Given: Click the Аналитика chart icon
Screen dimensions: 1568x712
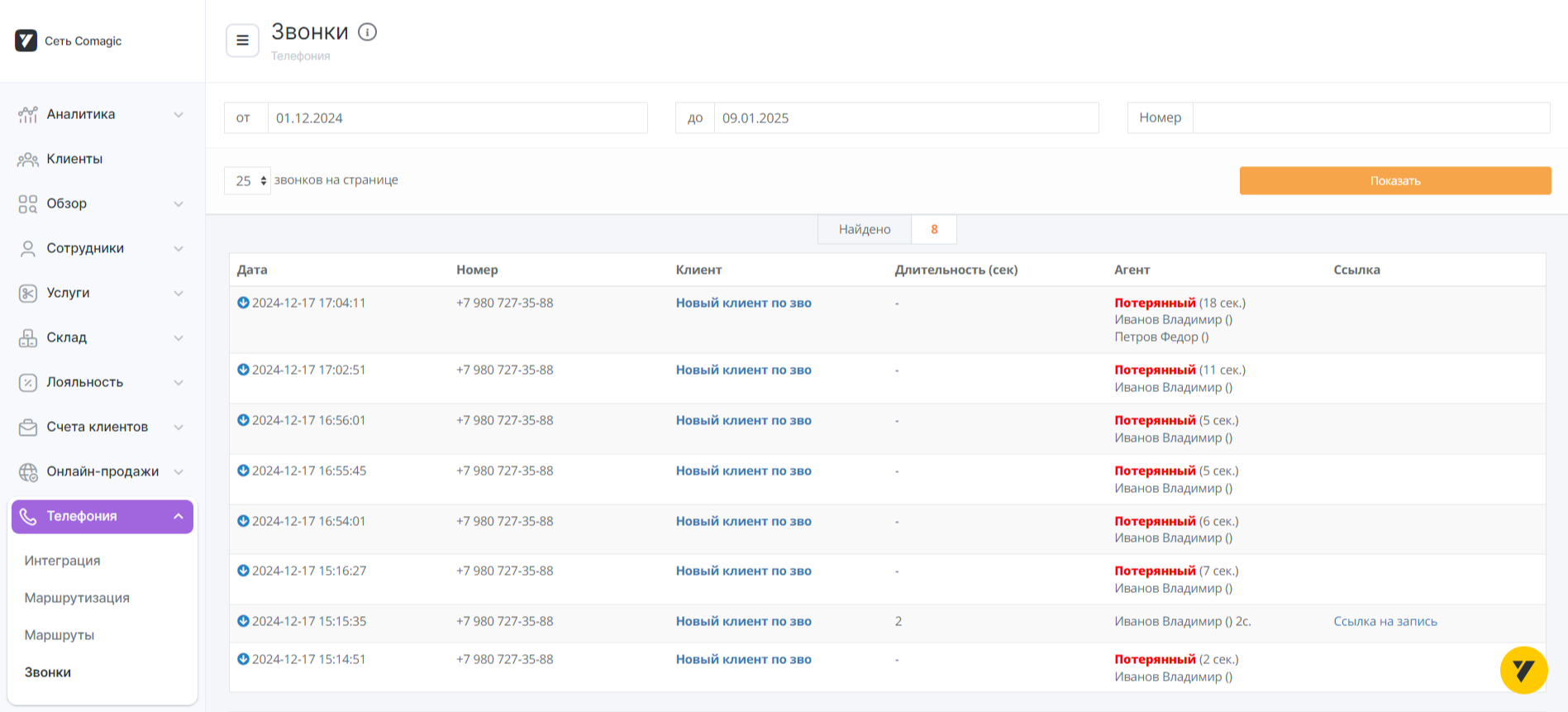Looking at the screenshot, I should (28, 114).
